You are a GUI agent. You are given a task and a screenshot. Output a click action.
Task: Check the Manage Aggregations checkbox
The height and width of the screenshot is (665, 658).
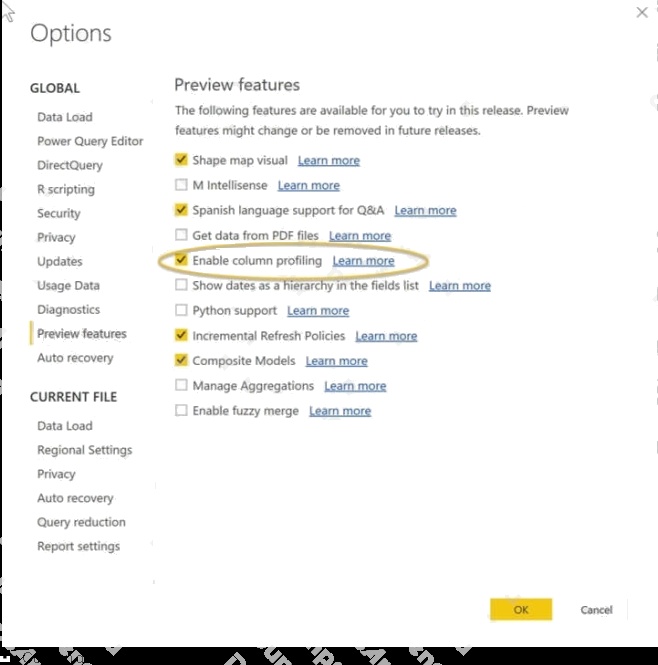click(x=181, y=386)
